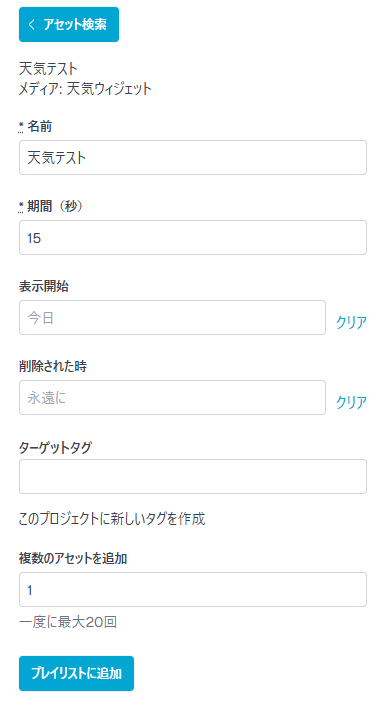Click the required asterisk next to 期間
This screenshot has height=718, width=392.
tap(21, 207)
